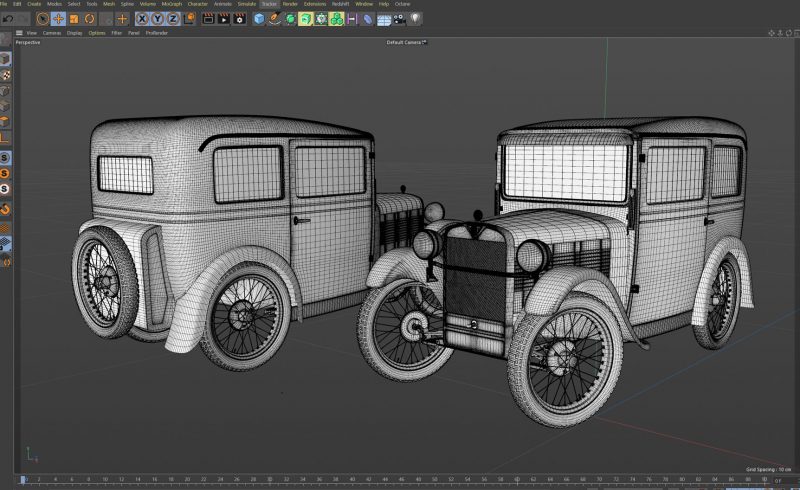Open the viewport Panel menu
This screenshot has width=800, height=490.
pyautogui.click(x=134, y=33)
